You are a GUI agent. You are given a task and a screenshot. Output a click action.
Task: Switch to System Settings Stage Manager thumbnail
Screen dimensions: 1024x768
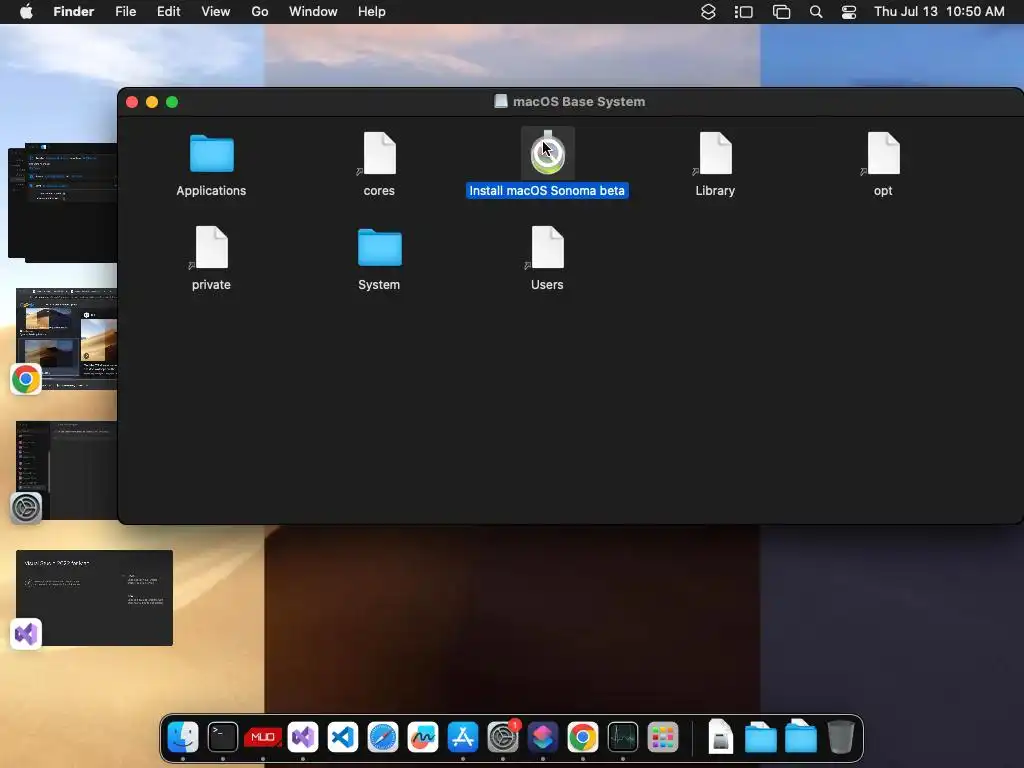click(65, 470)
